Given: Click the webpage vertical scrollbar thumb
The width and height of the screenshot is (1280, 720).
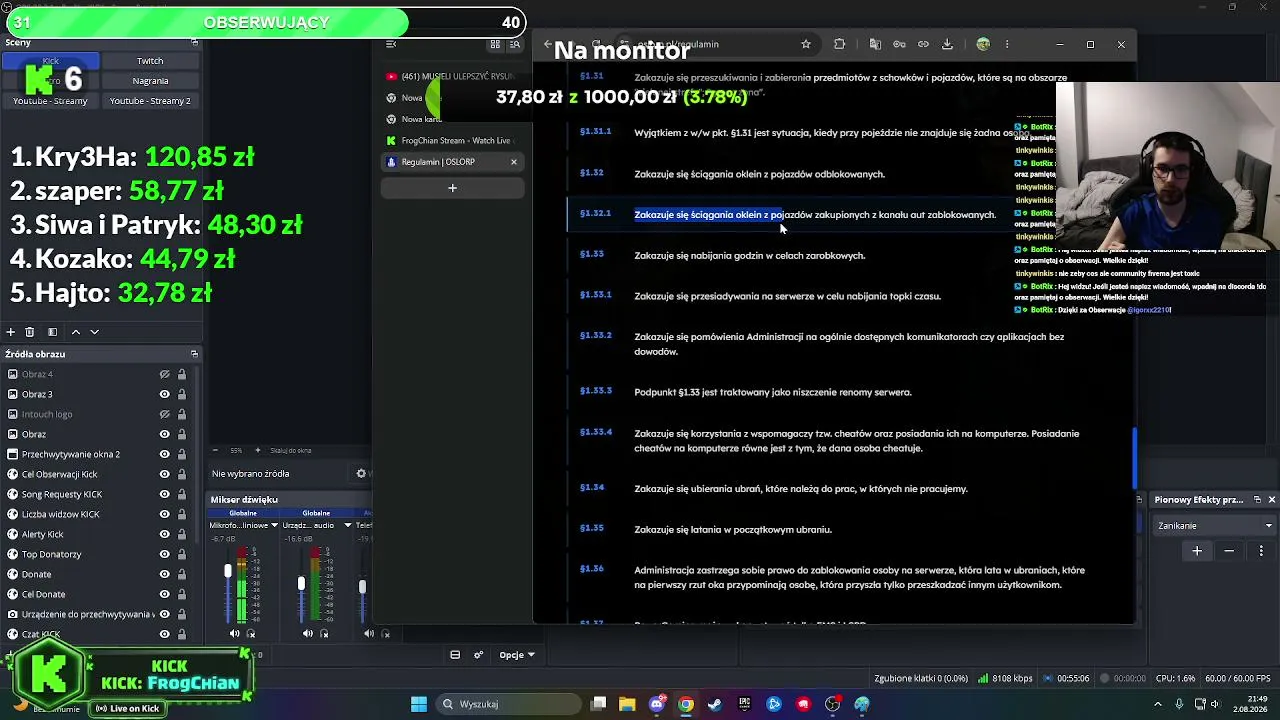Looking at the screenshot, I should tap(1134, 456).
